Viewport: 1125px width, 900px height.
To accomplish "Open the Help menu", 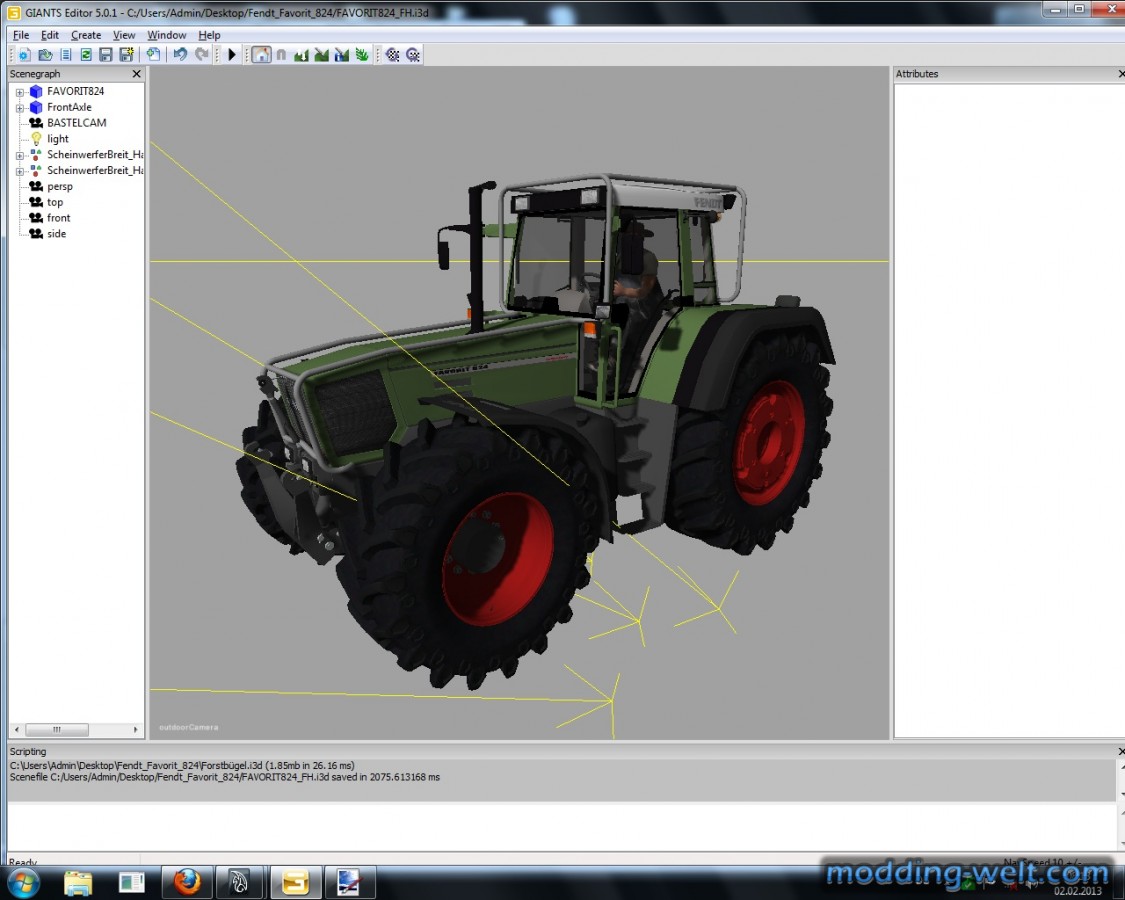I will 210,34.
